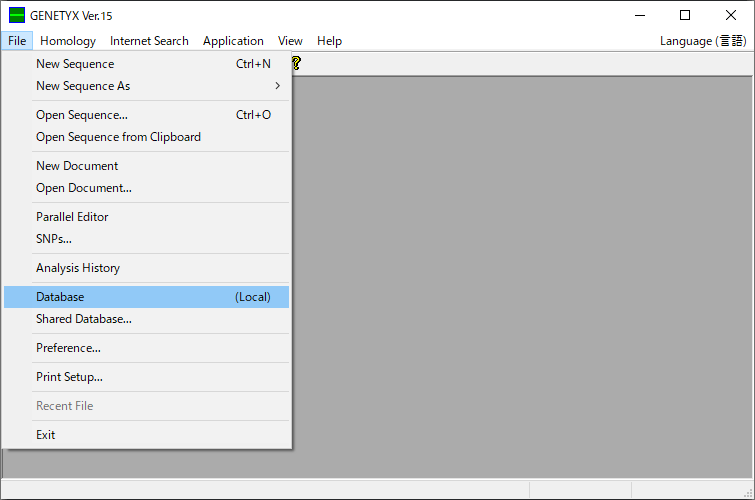The height and width of the screenshot is (500, 755).
Task: Open the Internet Search menu
Action: pyautogui.click(x=149, y=41)
